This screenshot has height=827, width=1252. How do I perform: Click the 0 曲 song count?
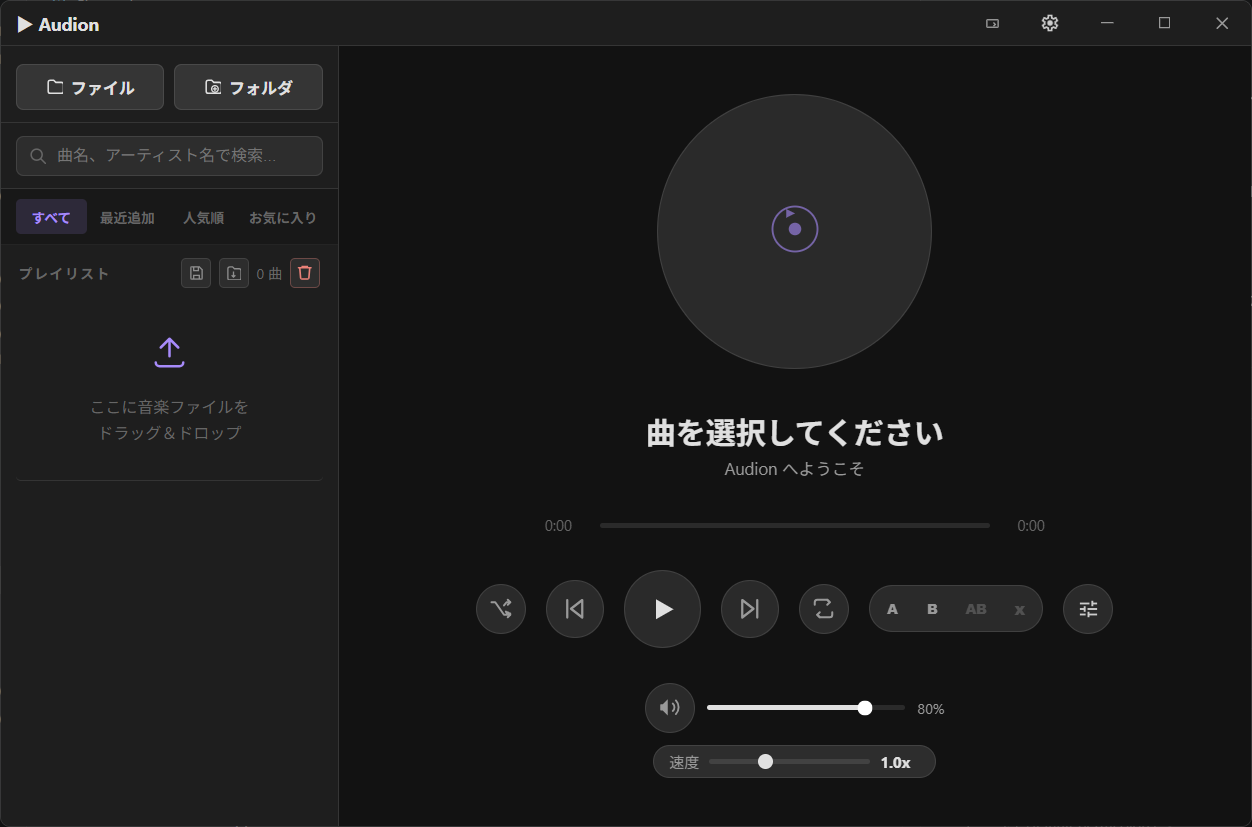[x=269, y=274]
